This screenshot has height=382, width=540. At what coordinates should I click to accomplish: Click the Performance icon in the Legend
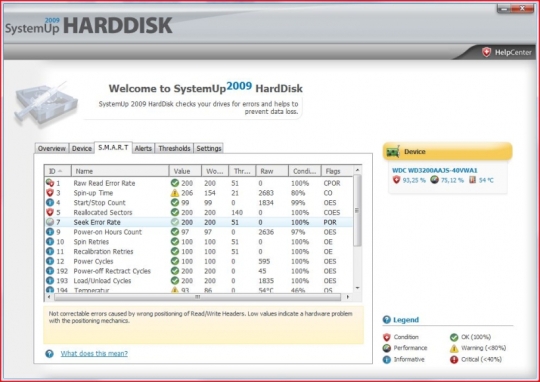coord(386,348)
